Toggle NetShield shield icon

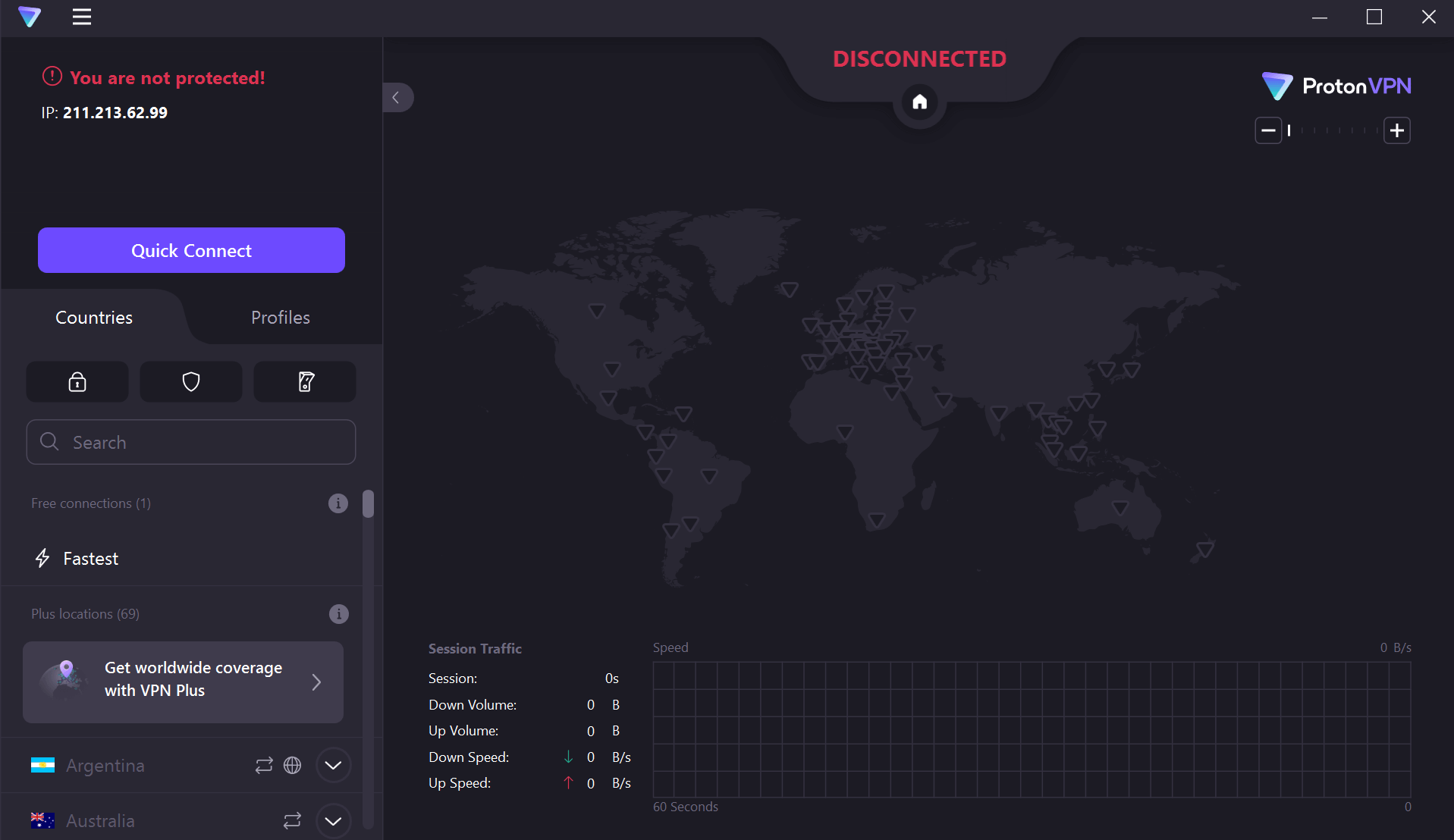(191, 381)
